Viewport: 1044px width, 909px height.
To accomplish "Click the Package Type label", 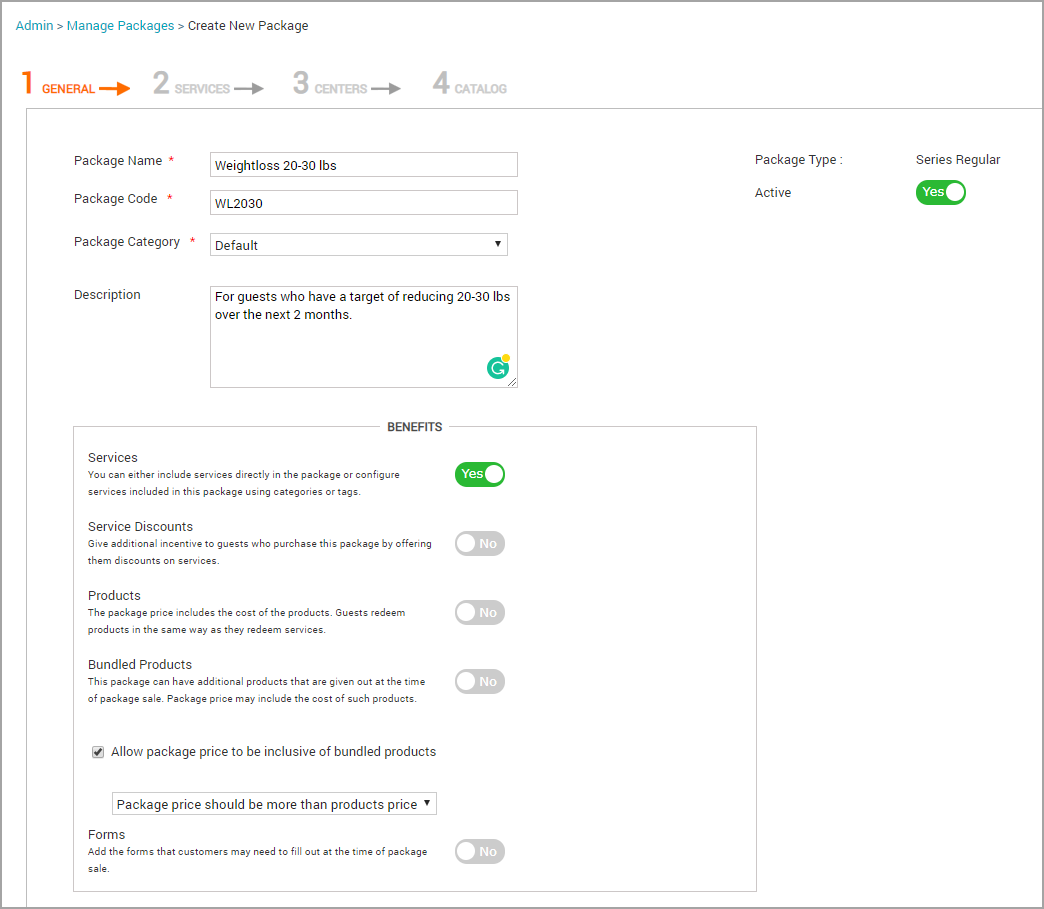I will 798,160.
